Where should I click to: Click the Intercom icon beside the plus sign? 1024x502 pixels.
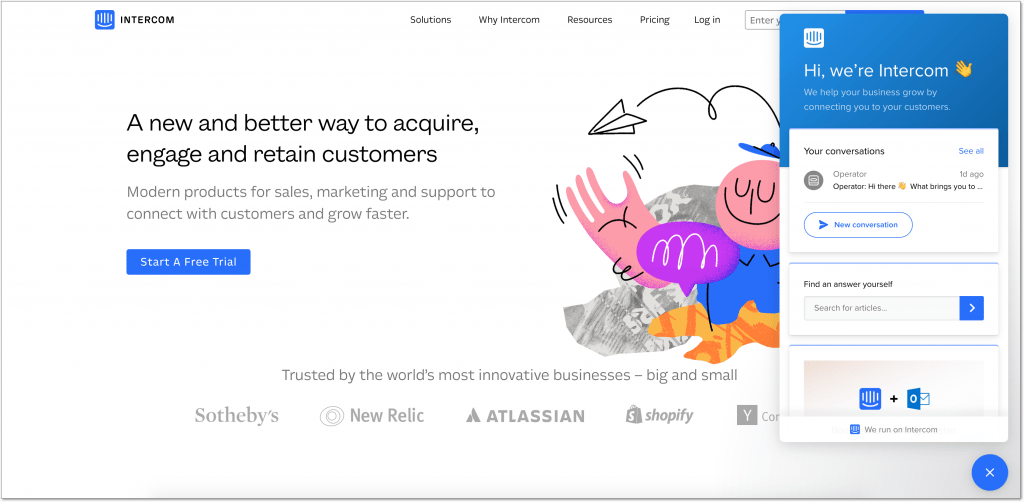(x=870, y=398)
